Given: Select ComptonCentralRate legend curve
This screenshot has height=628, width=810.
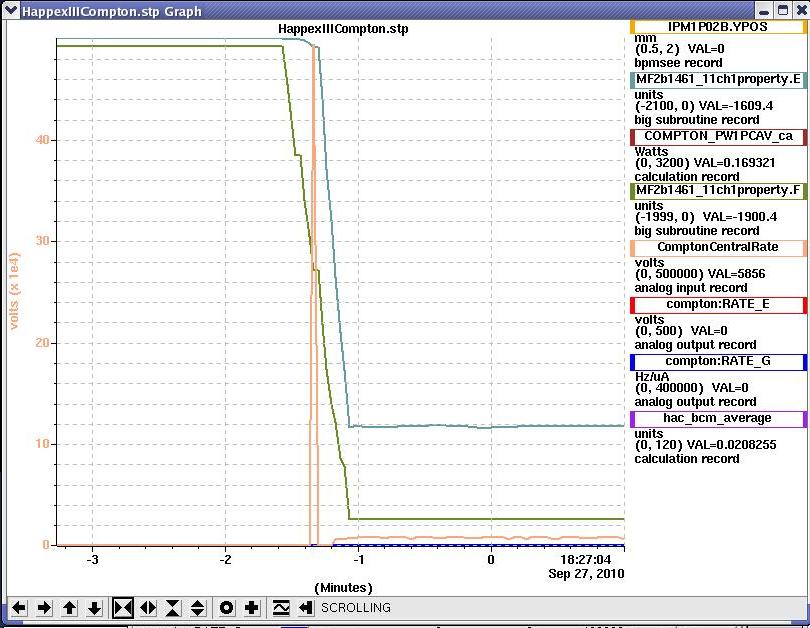Looking at the screenshot, I should click(718, 247).
